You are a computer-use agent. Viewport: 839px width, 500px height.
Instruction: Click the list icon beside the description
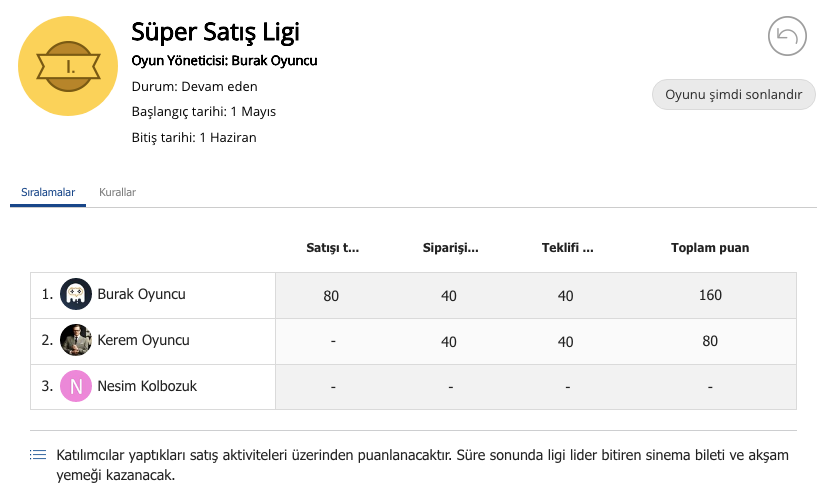[38, 455]
